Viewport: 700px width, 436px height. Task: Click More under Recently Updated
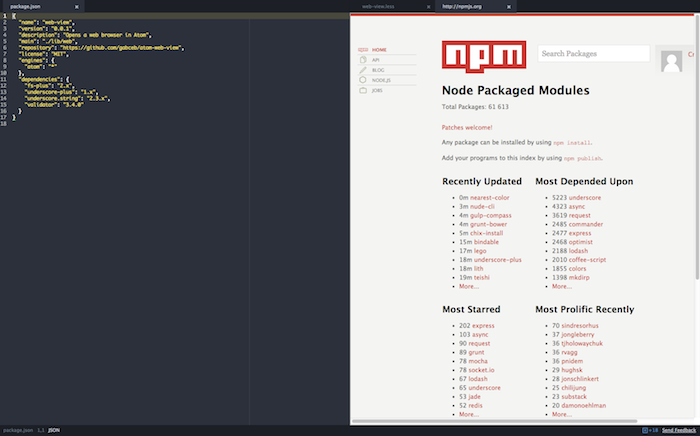click(x=469, y=287)
